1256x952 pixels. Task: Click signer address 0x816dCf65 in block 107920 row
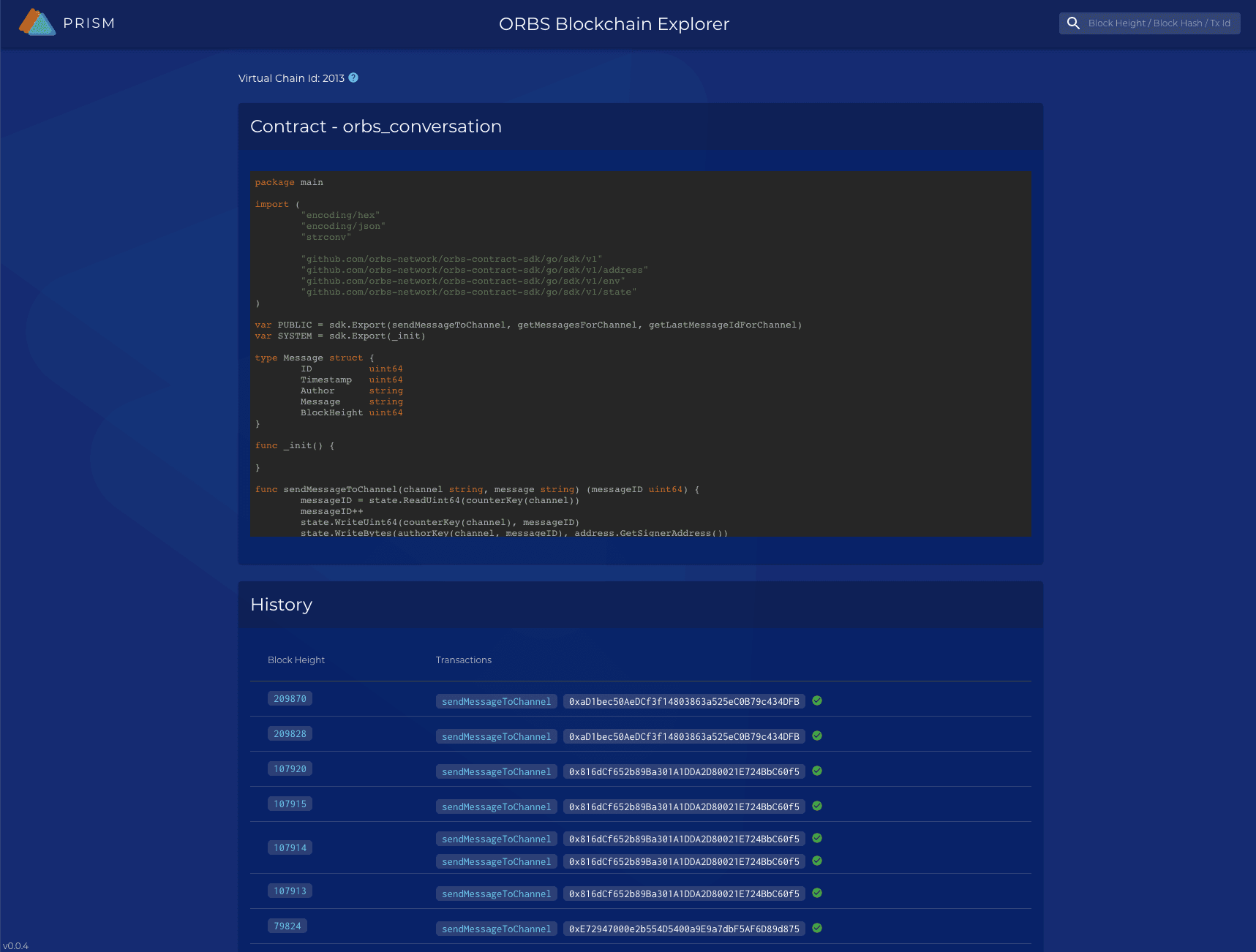pos(684,772)
